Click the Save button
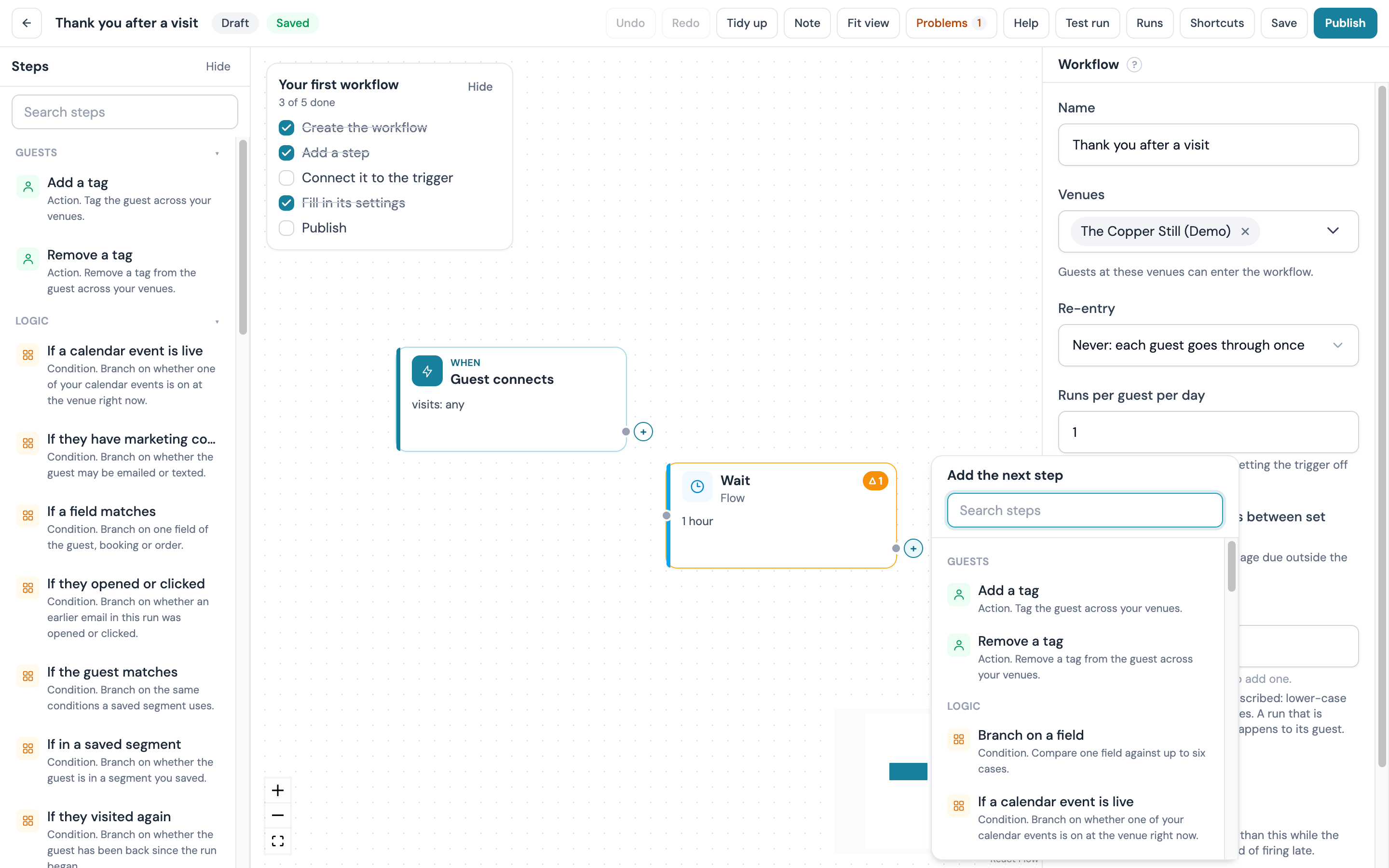The height and width of the screenshot is (868, 1389). click(x=1283, y=23)
